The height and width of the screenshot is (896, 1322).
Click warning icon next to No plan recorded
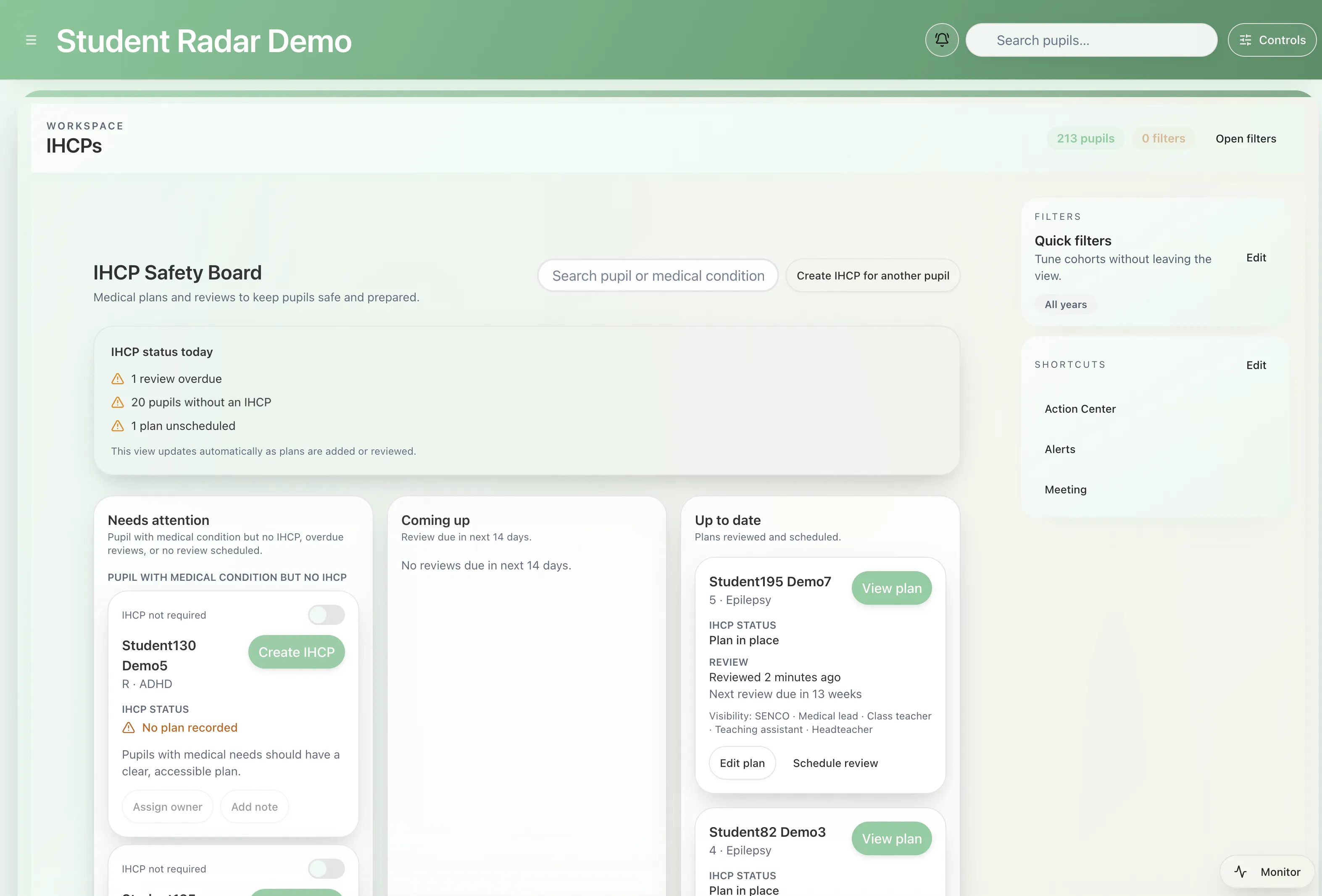click(x=129, y=727)
